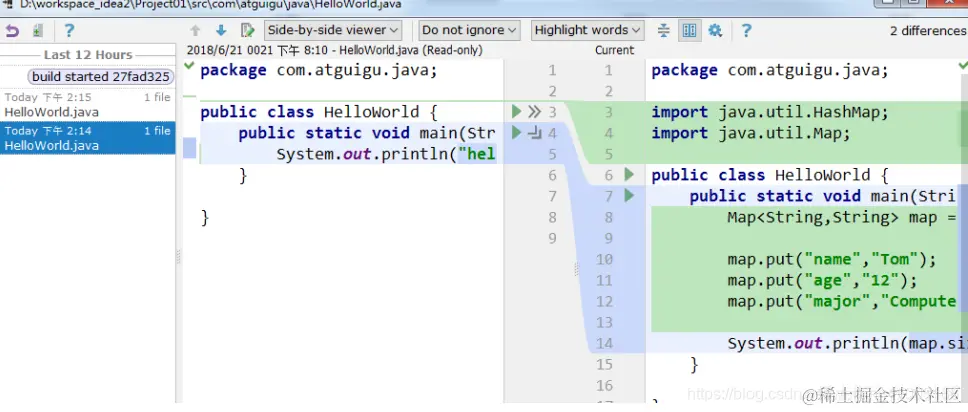The height and width of the screenshot is (412, 968).
Task: Open the diff Settings gear icon
Action: (x=716, y=30)
